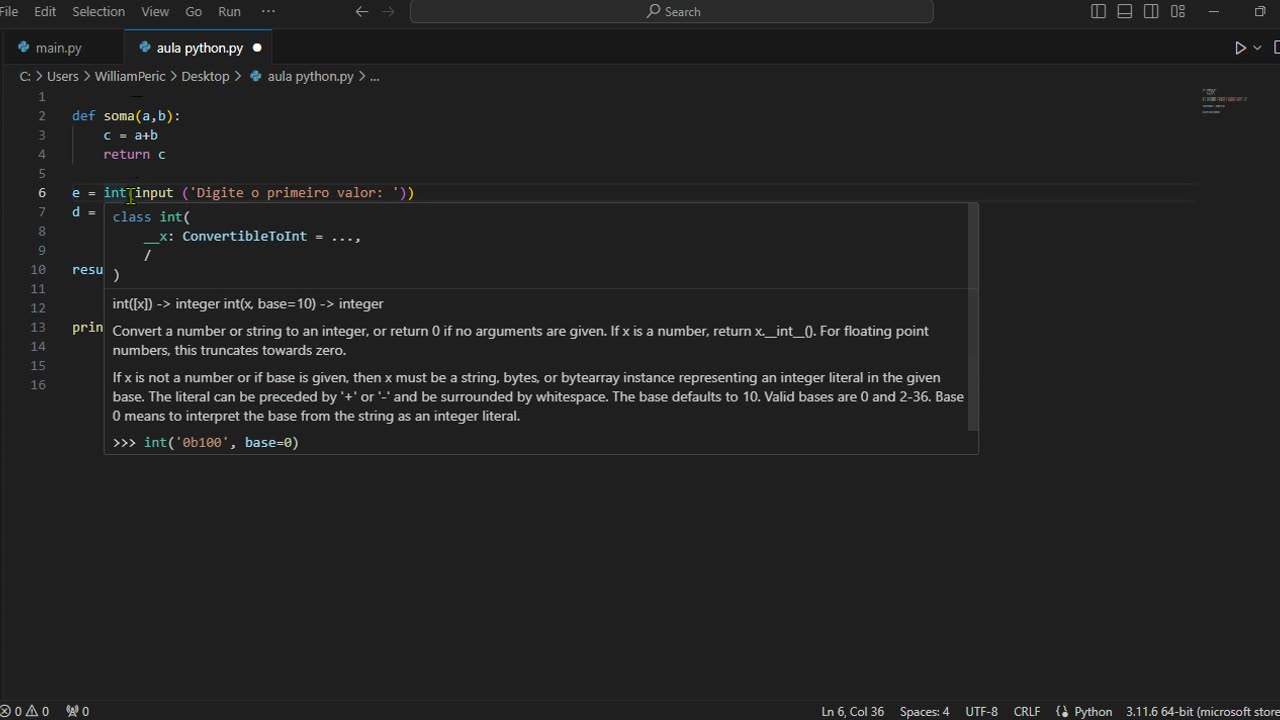1280x720 pixels.
Task: Click the unsaved dot on aula python.py tab
Action: coord(257,48)
